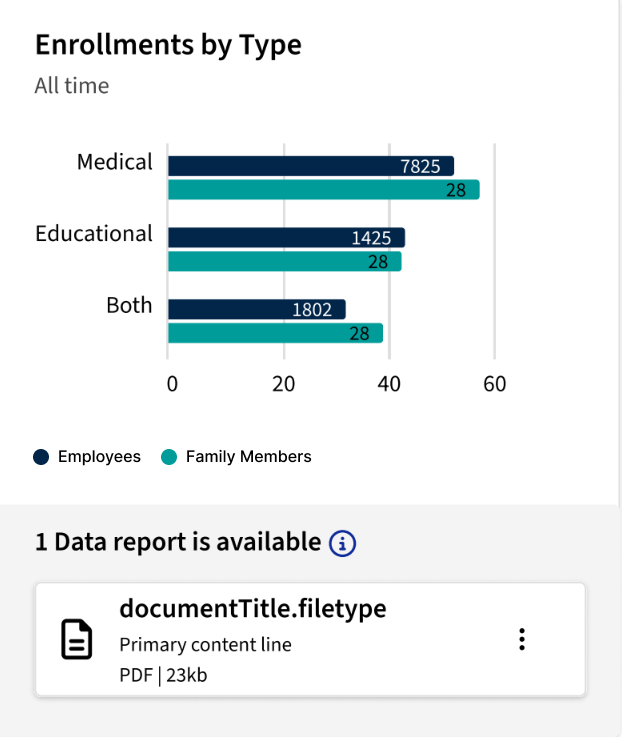This screenshot has width=622, height=737.
Task: Click the Enrollments by Type heading
Action: 168,45
